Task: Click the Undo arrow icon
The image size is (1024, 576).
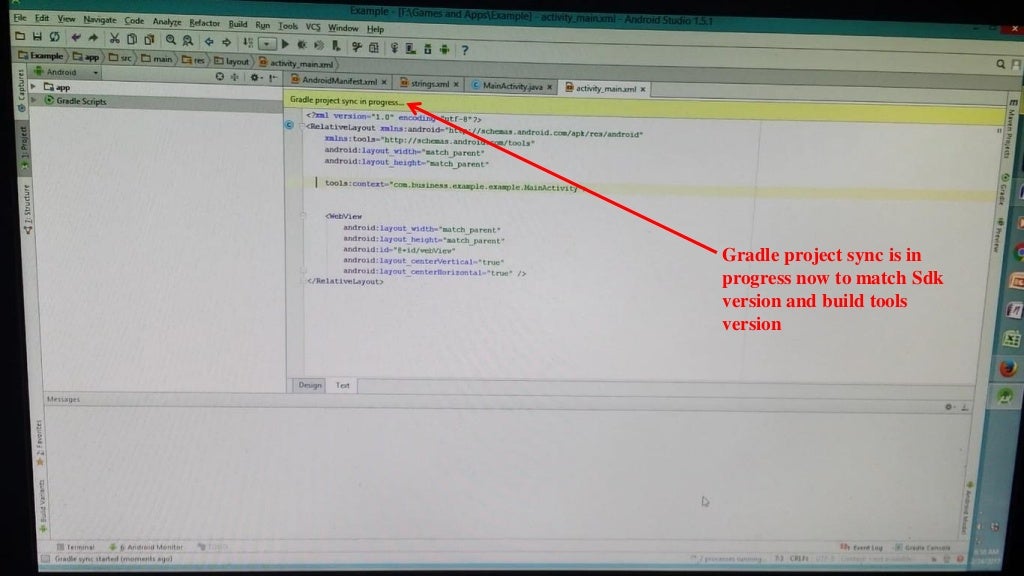Action: tap(76, 38)
